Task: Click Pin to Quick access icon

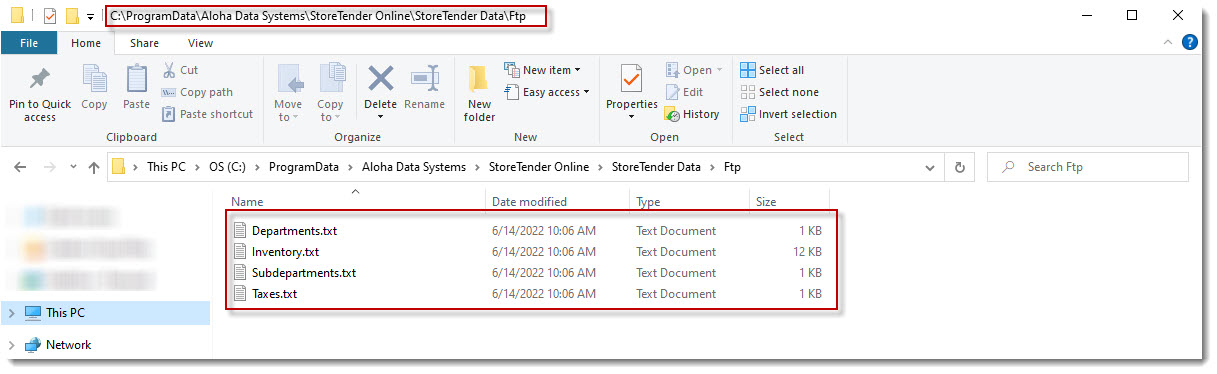Action: click(40, 80)
